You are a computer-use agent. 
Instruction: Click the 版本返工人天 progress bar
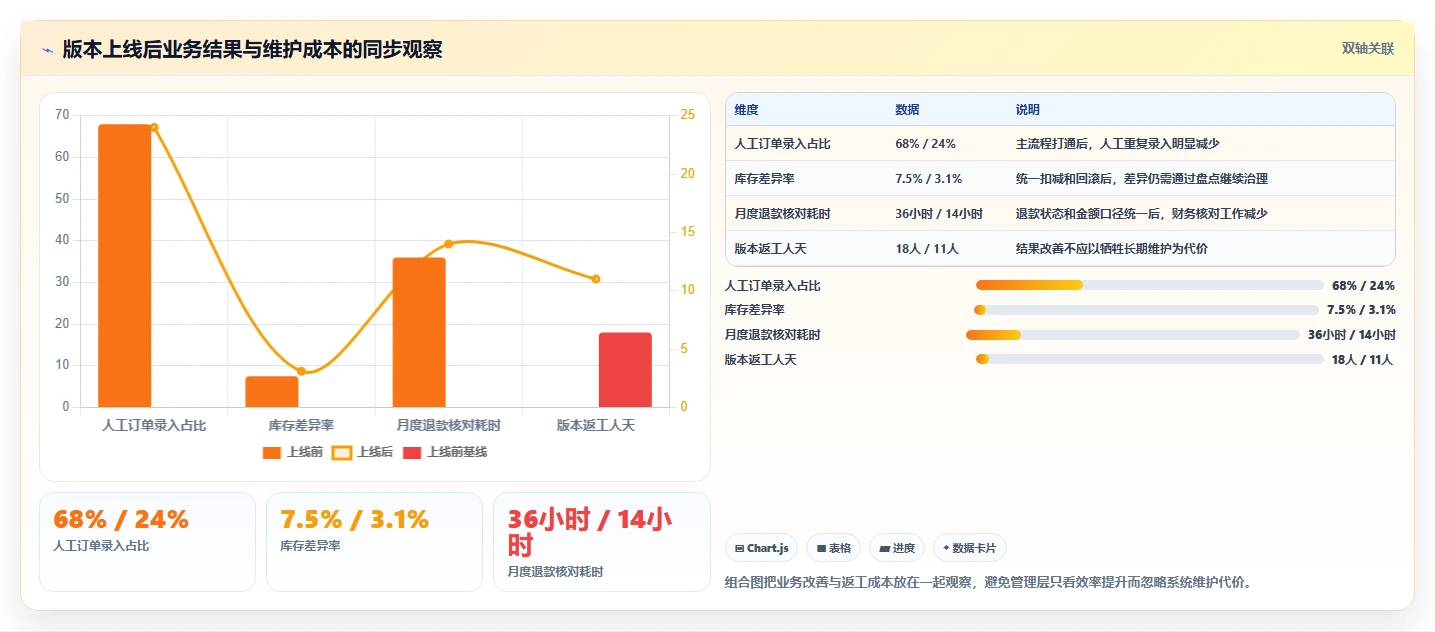[1150, 359]
